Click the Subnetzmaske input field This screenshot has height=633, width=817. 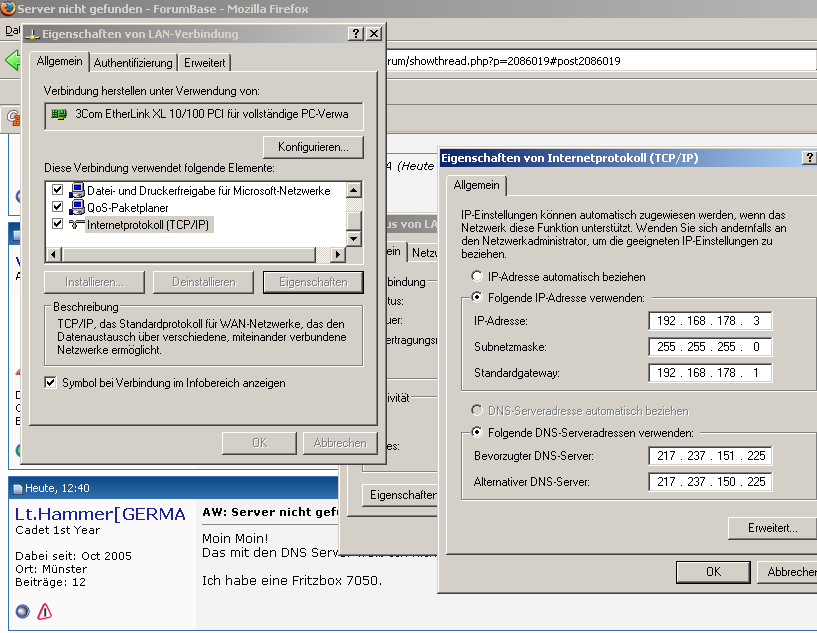point(710,347)
